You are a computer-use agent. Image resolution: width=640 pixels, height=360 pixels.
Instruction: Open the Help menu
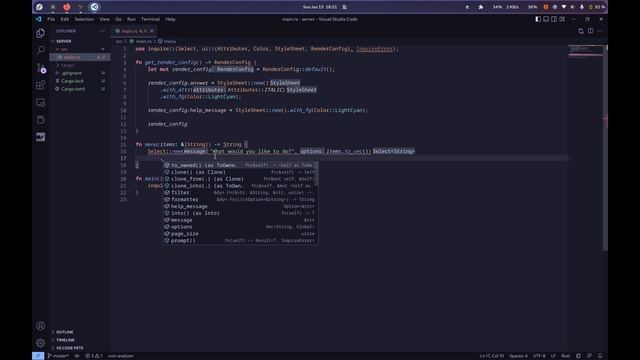[170, 19]
